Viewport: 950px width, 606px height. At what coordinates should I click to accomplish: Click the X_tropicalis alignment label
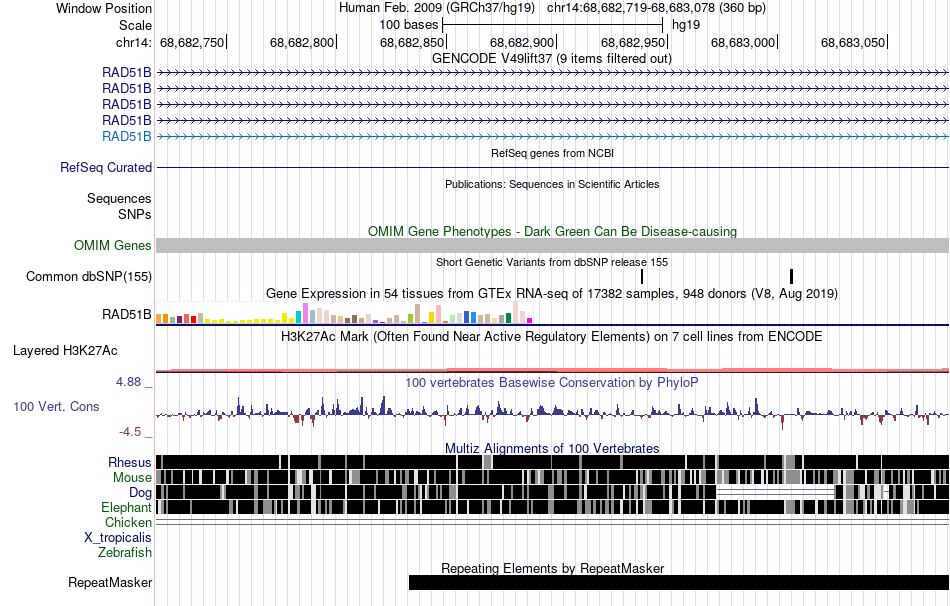point(118,538)
